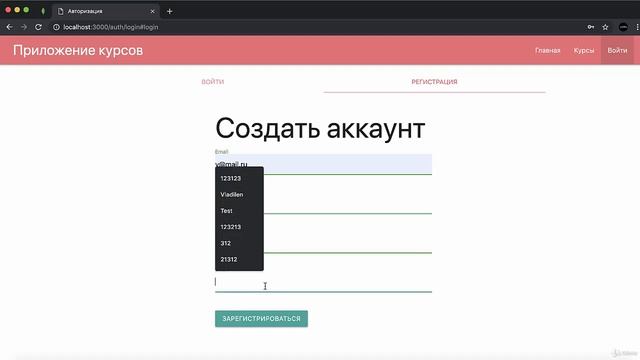This screenshot has width=640, height=360.
Task: Reload the page with the refresh icon
Action: (38, 27)
